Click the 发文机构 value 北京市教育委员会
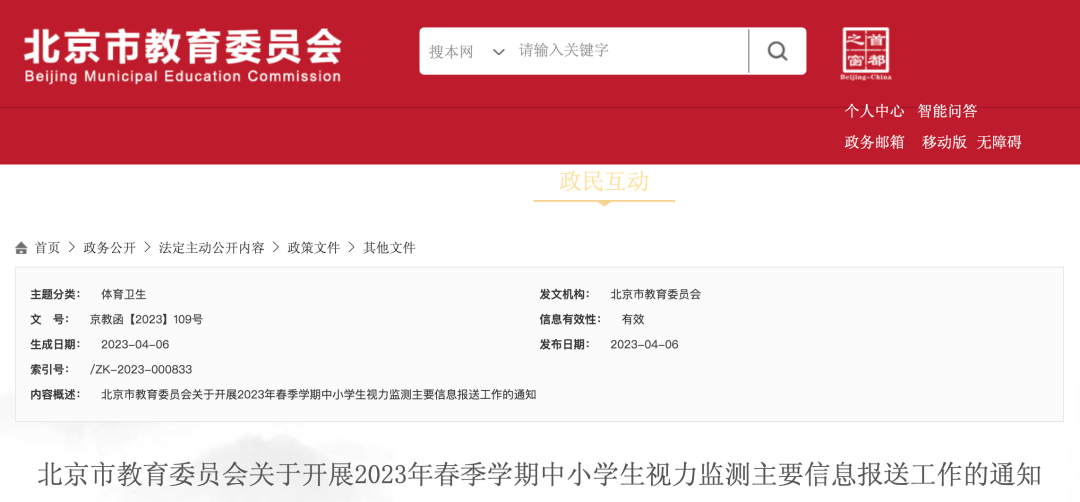This screenshot has height=502, width=1080. point(655,295)
